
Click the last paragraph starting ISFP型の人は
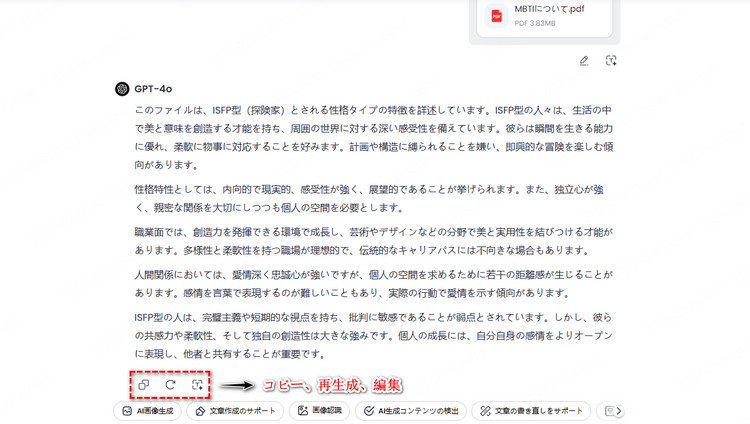tap(374, 335)
